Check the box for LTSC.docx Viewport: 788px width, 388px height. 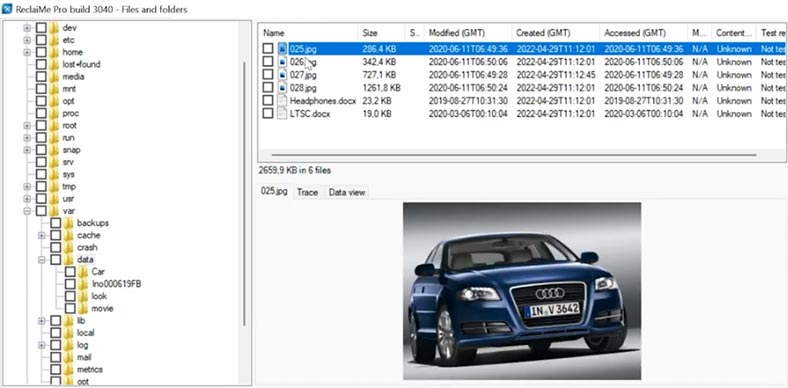point(268,114)
